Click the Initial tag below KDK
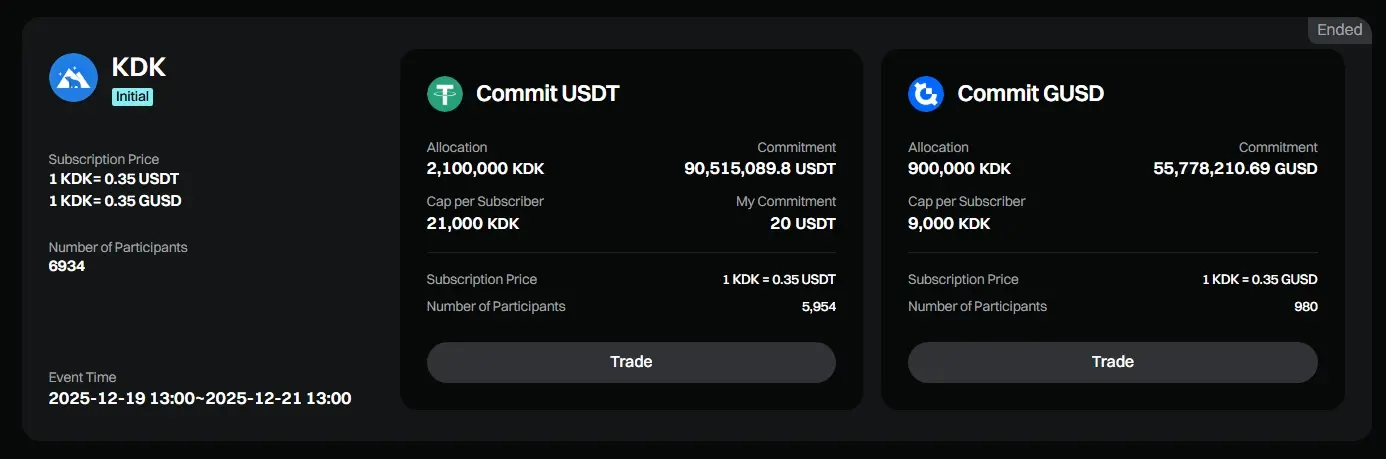The width and height of the screenshot is (1386, 459). (132, 97)
